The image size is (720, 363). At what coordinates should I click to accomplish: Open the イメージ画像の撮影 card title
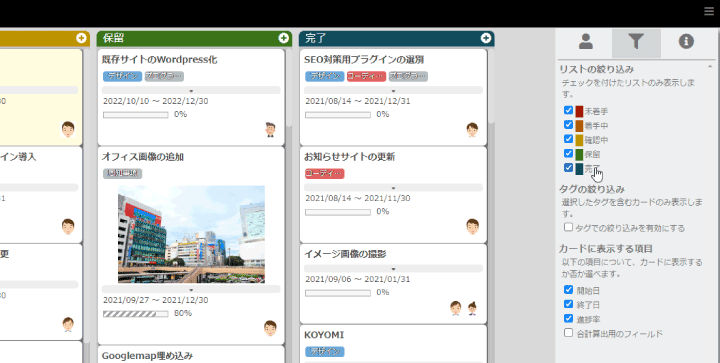[345, 254]
